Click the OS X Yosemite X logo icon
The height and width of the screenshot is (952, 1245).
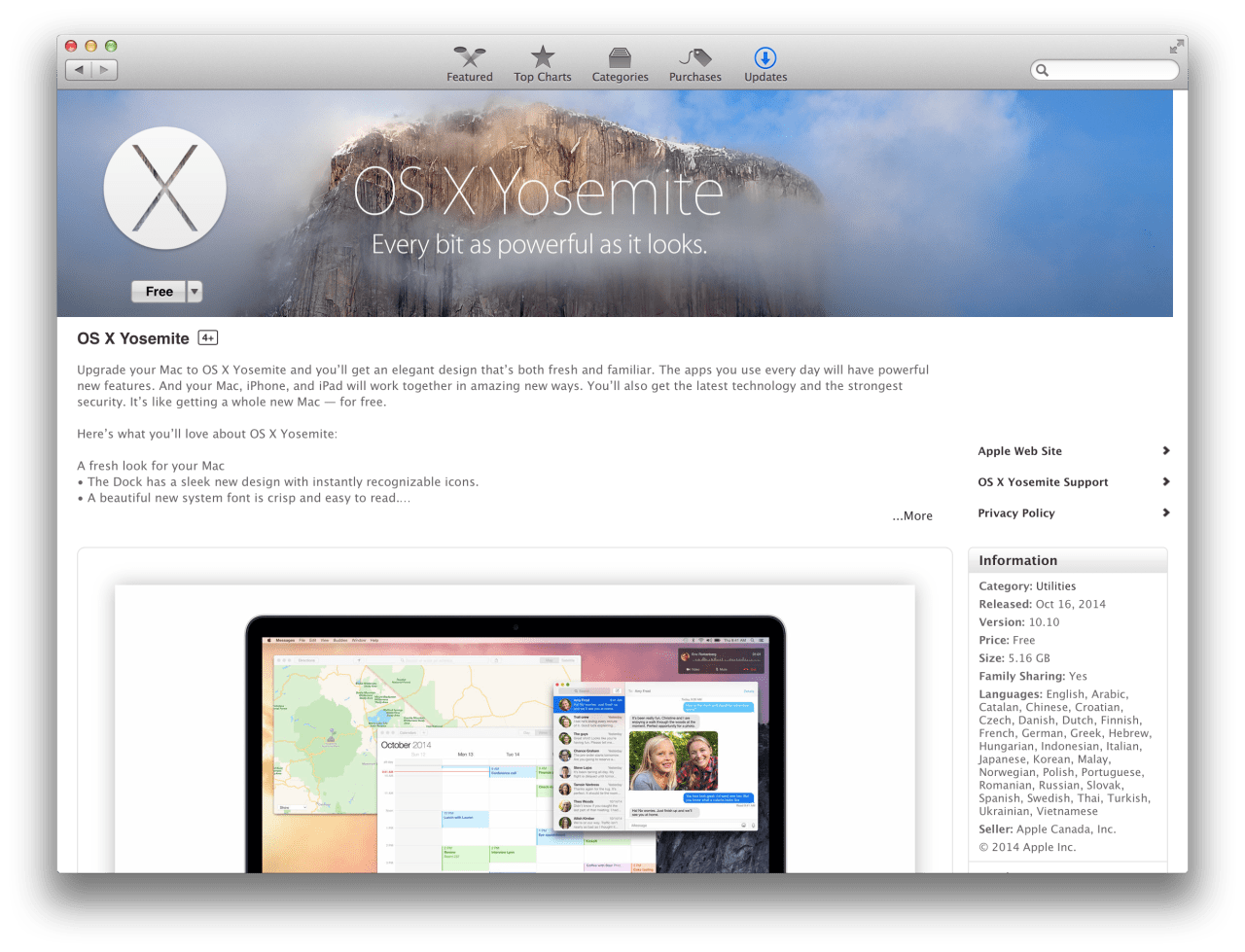[164, 188]
